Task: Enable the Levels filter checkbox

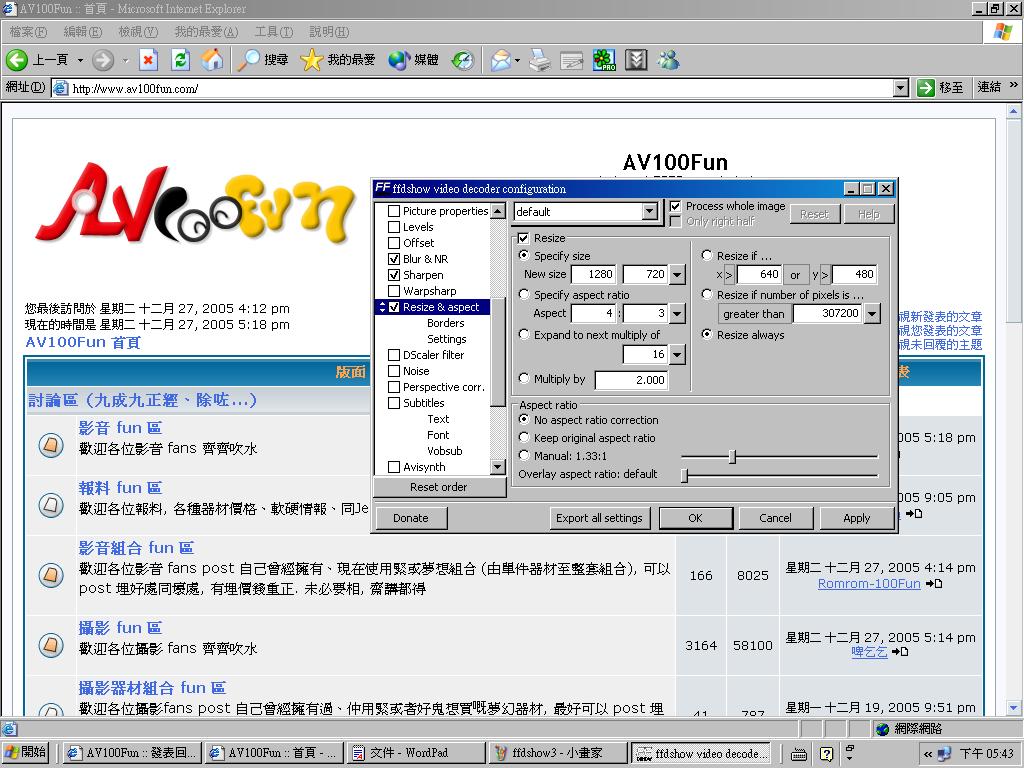Action: pos(394,227)
